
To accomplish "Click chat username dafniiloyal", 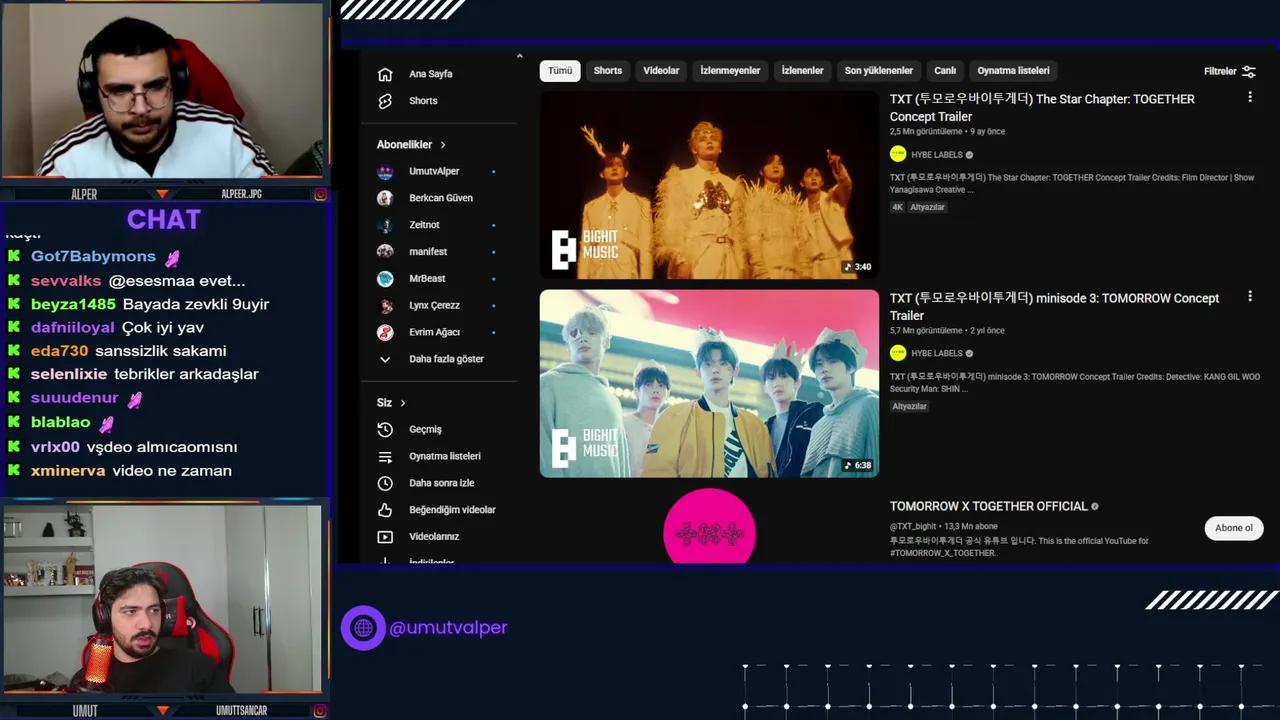I will pyautogui.click(x=73, y=328).
